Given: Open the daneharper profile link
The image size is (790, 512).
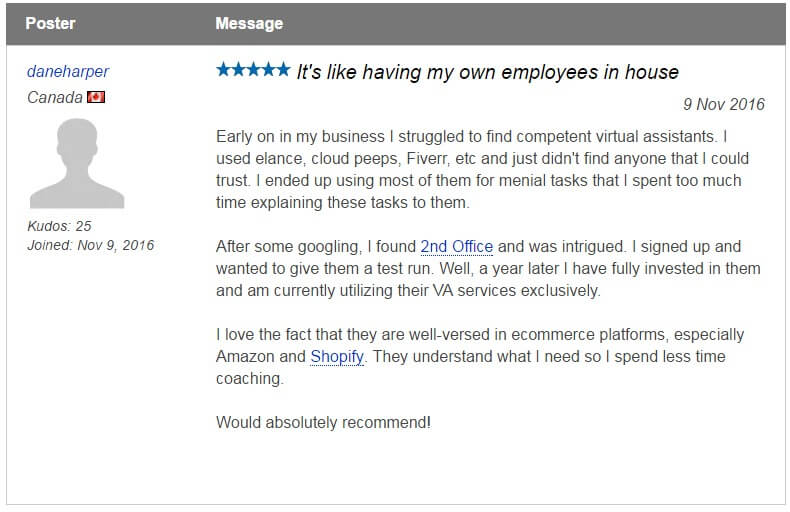Looking at the screenshot, I should [68, 72].
